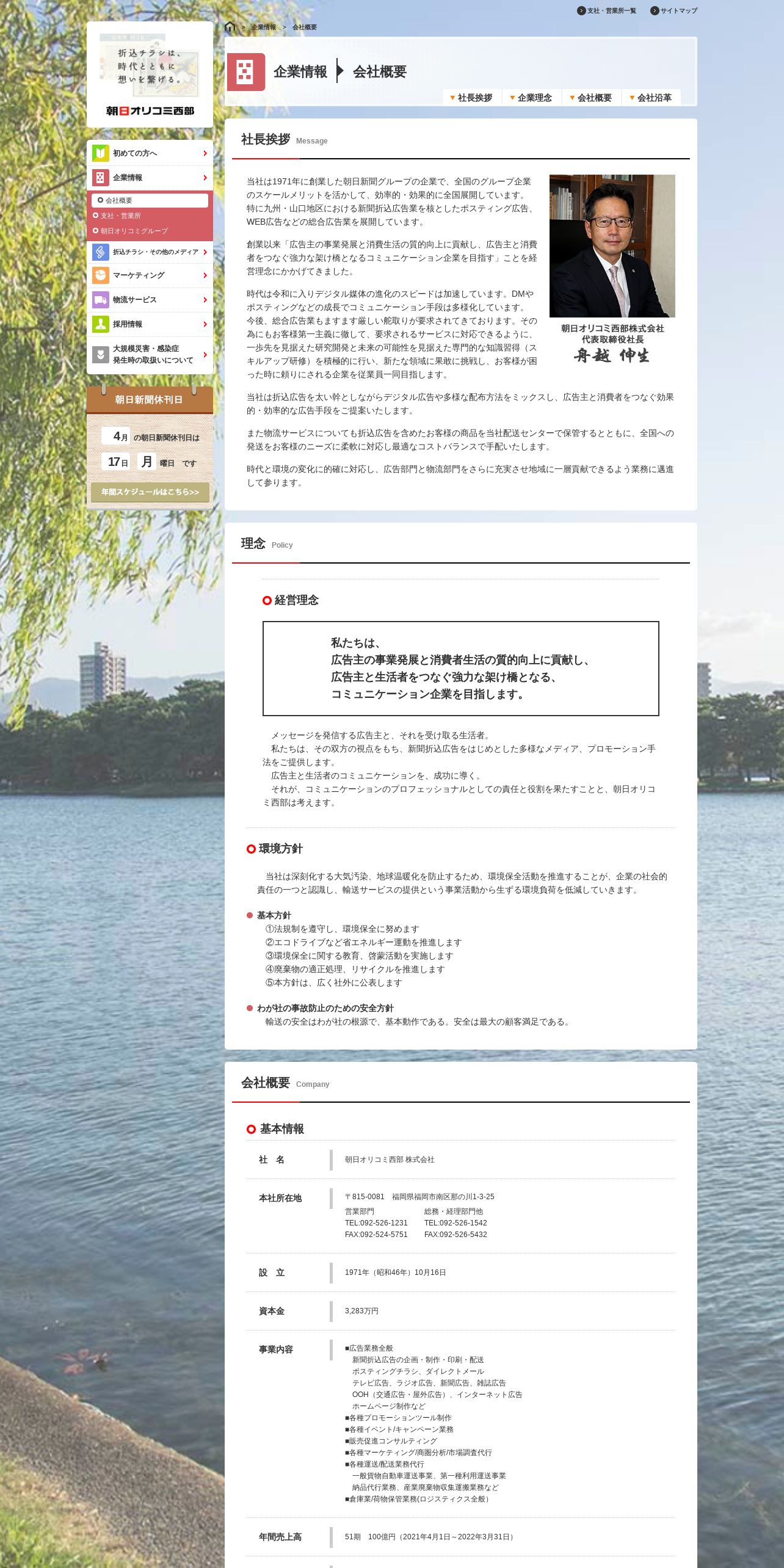
Task: Click the gray 大規模災害 shield icon
Action: pyautogui.click(x=101, y=355)
